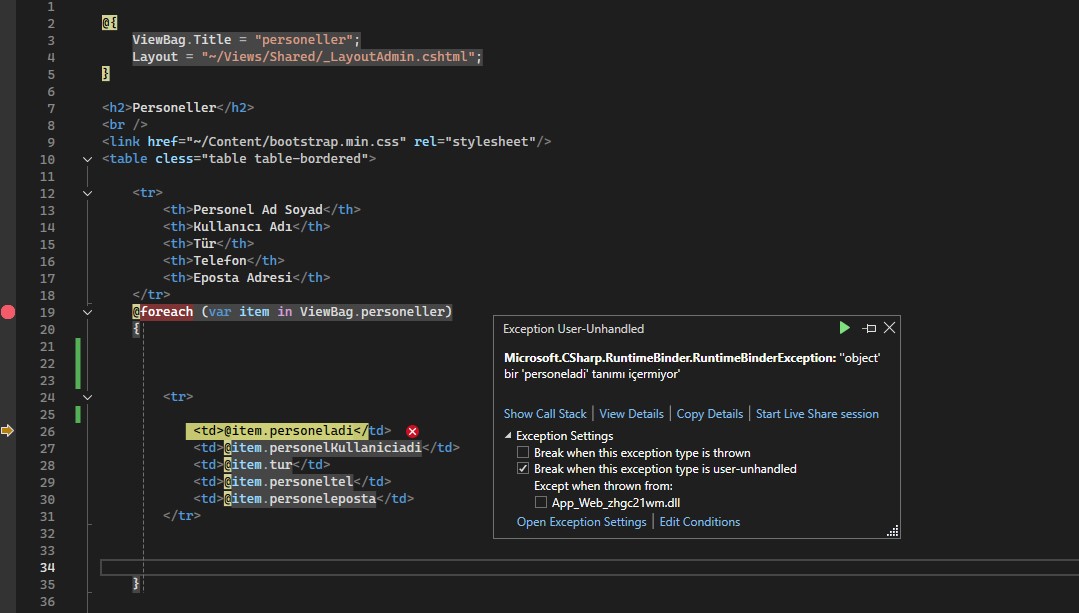Open Show Call Stack link
This screenshot has width=1079, height=613.
[545, 413]
